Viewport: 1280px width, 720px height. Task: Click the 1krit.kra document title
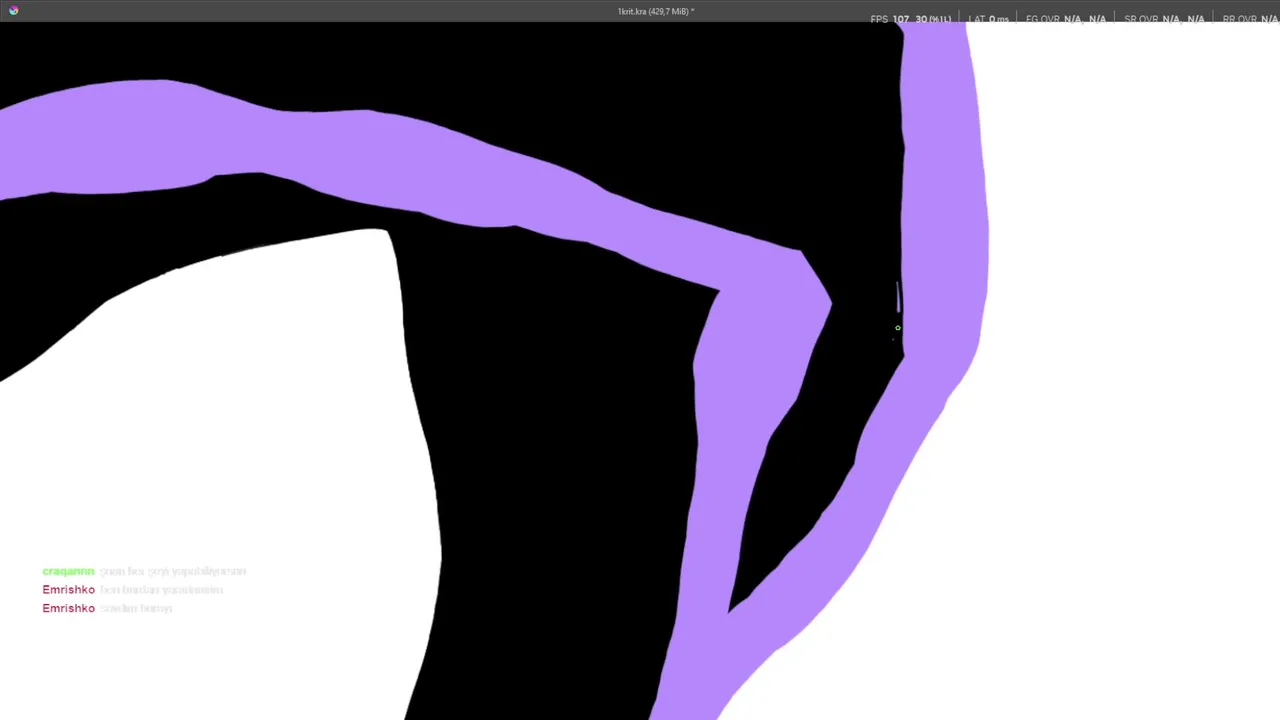click(x=656, y=12)
